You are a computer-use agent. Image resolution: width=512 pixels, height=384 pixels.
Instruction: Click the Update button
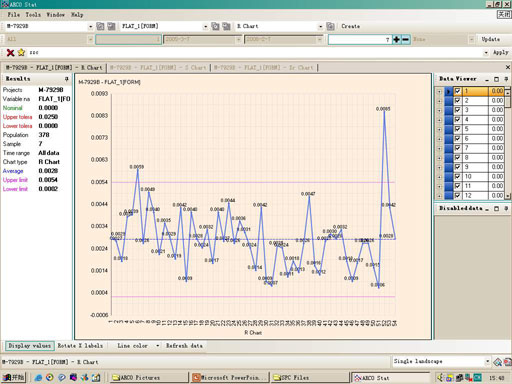(491, 39)
